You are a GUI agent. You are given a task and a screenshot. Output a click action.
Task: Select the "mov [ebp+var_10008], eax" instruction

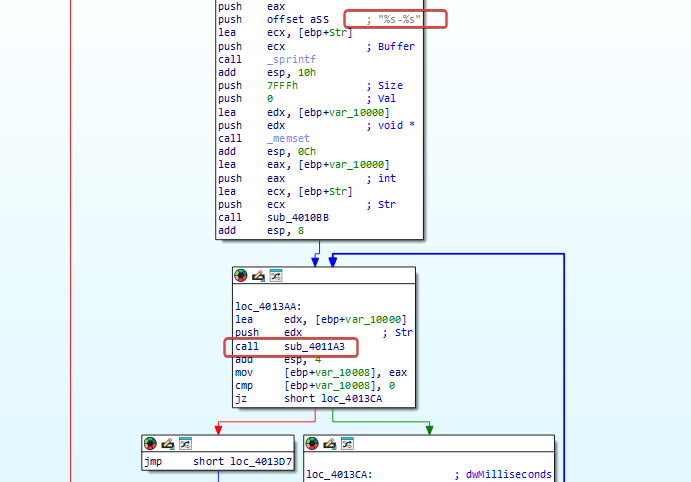click(x=321, y=373)
